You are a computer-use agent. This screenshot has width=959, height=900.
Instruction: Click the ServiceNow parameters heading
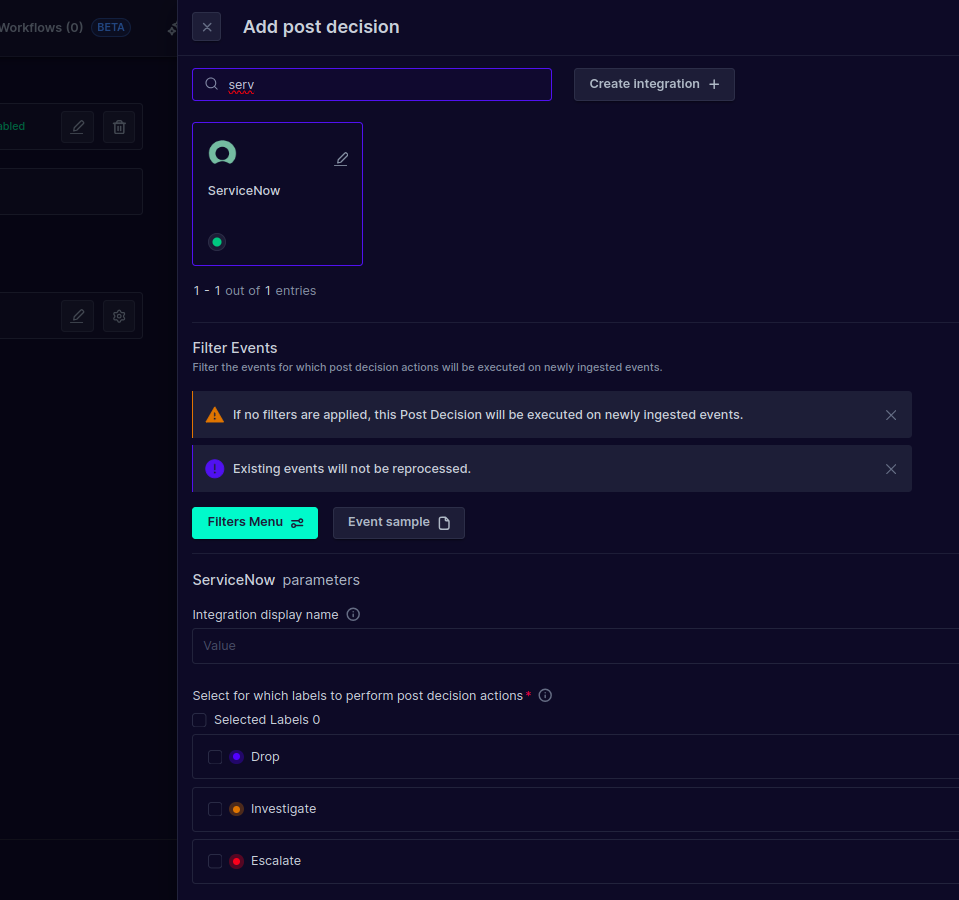276,580
